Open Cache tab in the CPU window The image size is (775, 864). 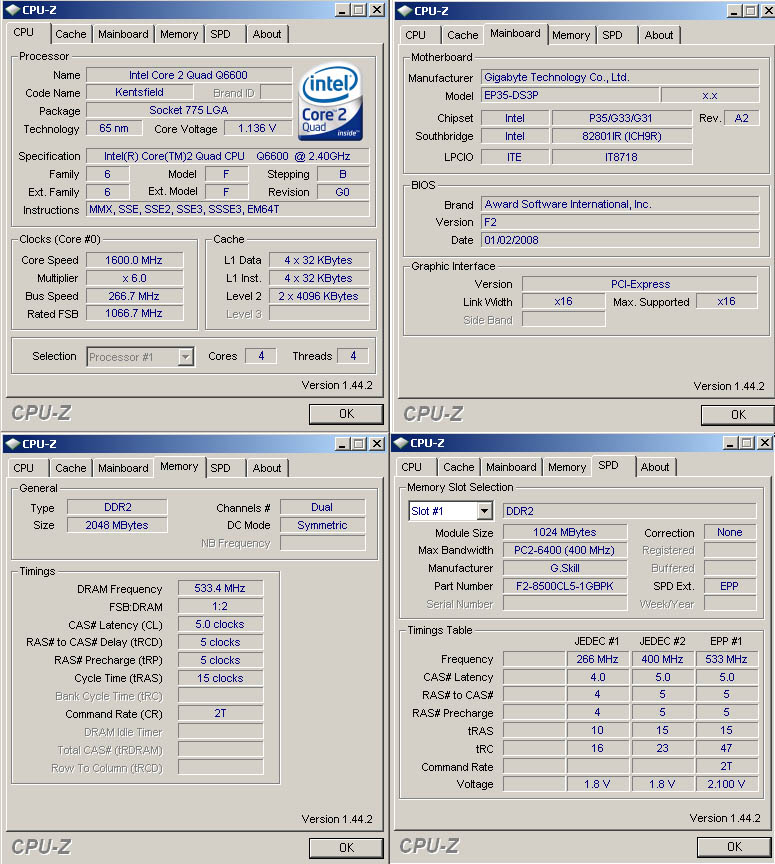tap(71, 34)
